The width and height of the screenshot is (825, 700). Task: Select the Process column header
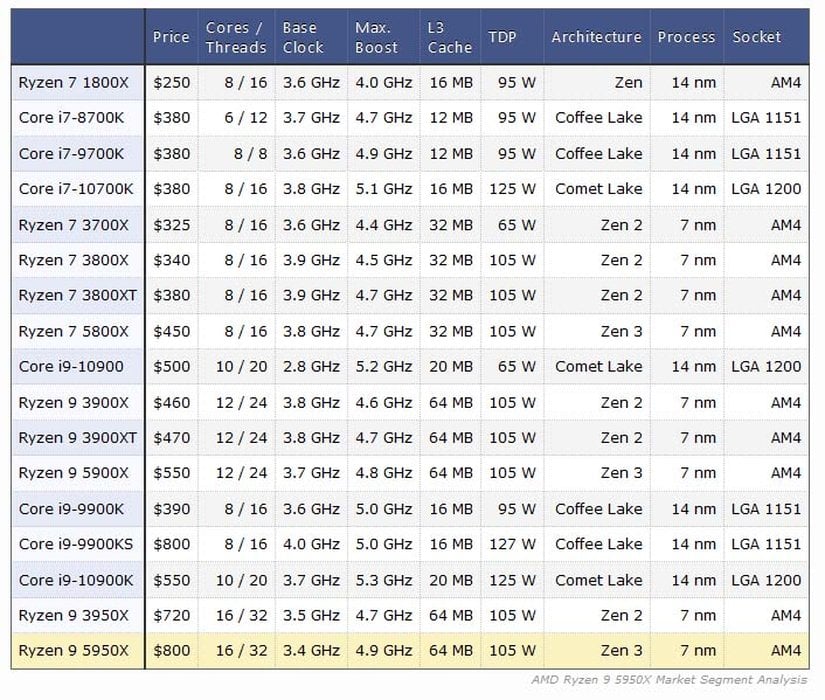pos(686,37)
